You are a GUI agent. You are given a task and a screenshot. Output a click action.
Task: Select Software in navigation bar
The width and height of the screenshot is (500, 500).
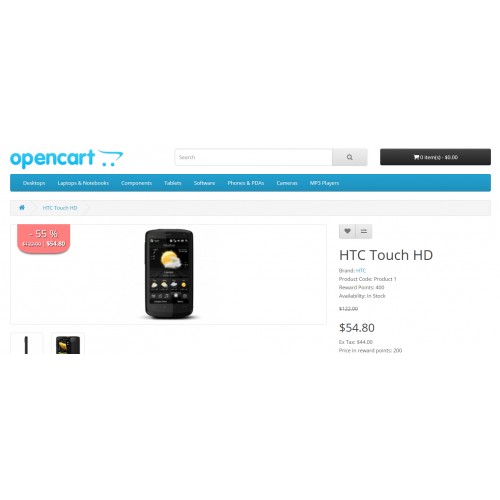(204, 183)
